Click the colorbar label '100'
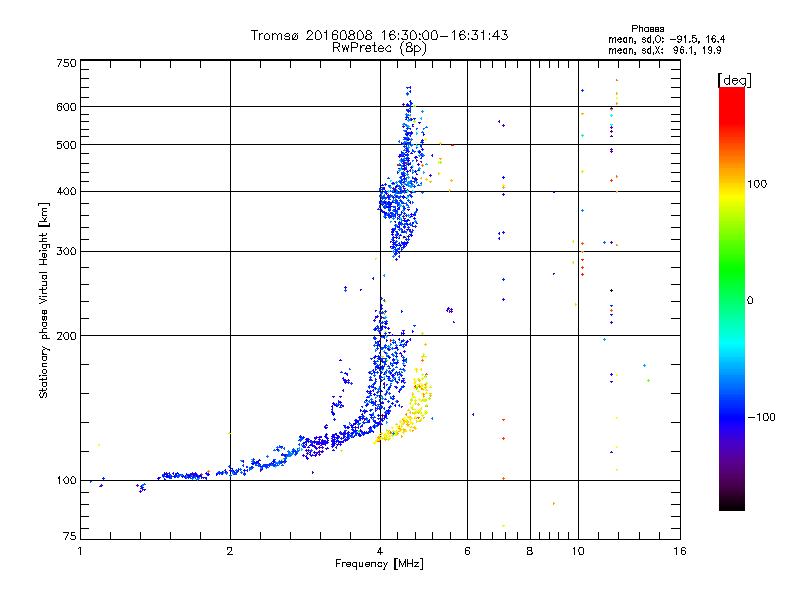The height and width of the screenshot is (600, 800). tap(757, 184)
